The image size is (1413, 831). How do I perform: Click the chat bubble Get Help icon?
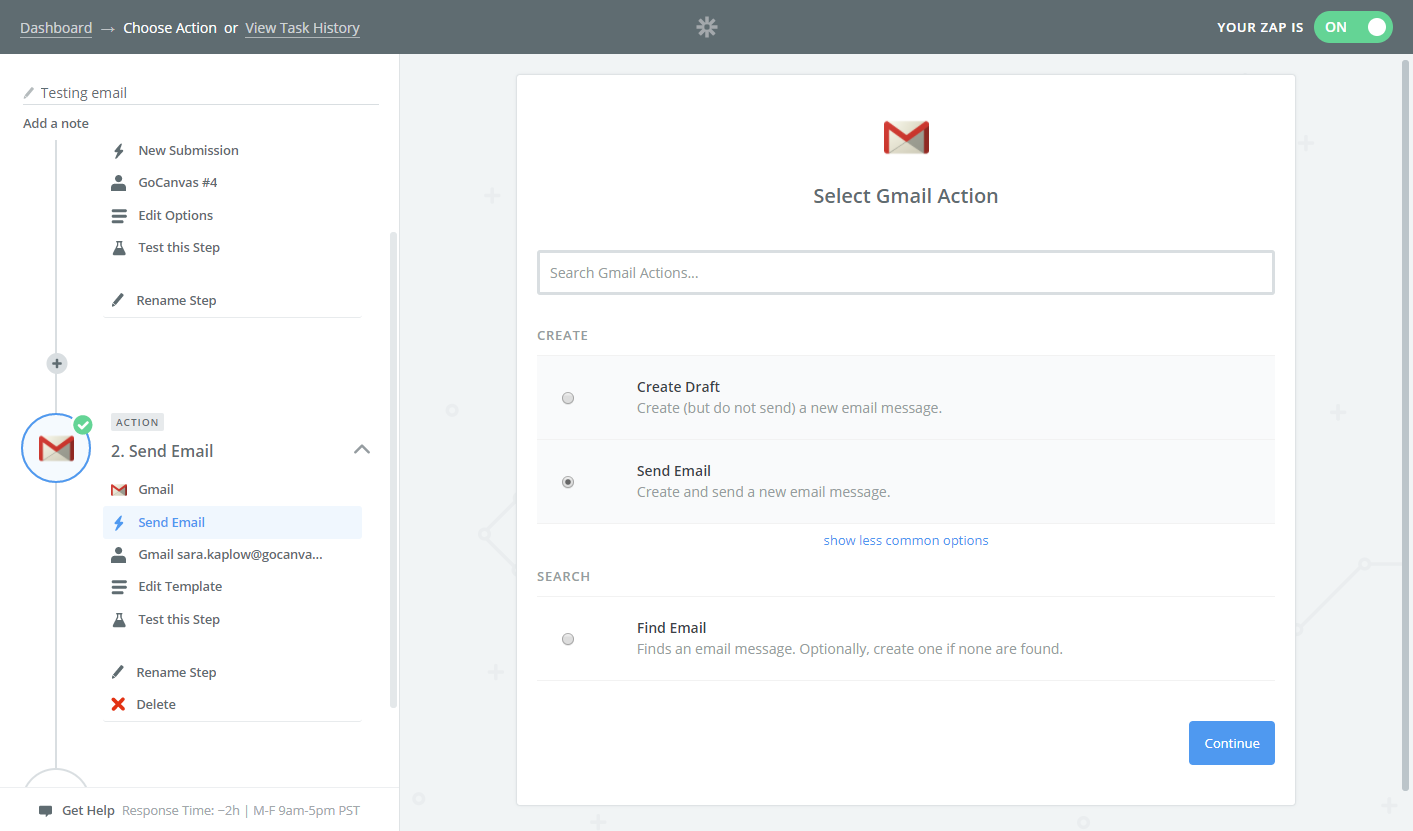(x=45, y=810)
